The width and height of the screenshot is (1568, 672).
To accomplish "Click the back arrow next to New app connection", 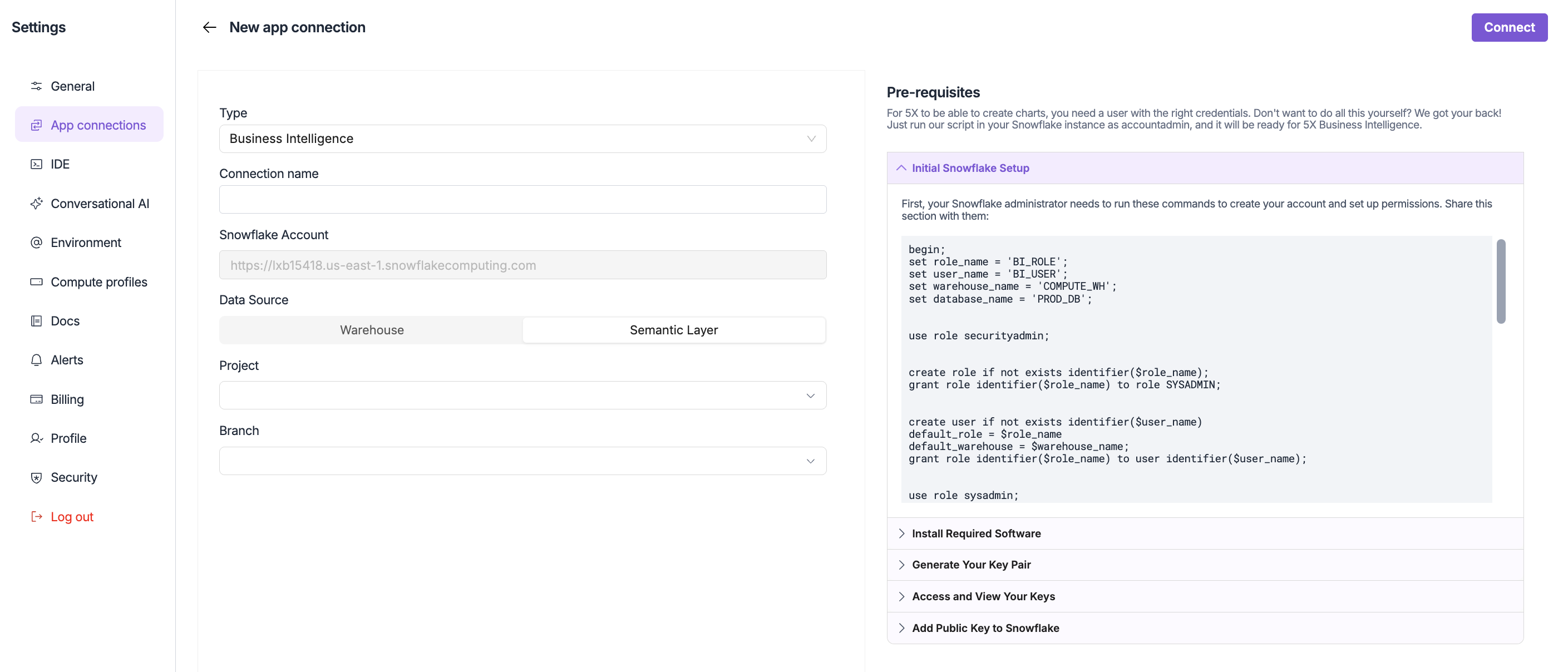I will click(209, 27).
